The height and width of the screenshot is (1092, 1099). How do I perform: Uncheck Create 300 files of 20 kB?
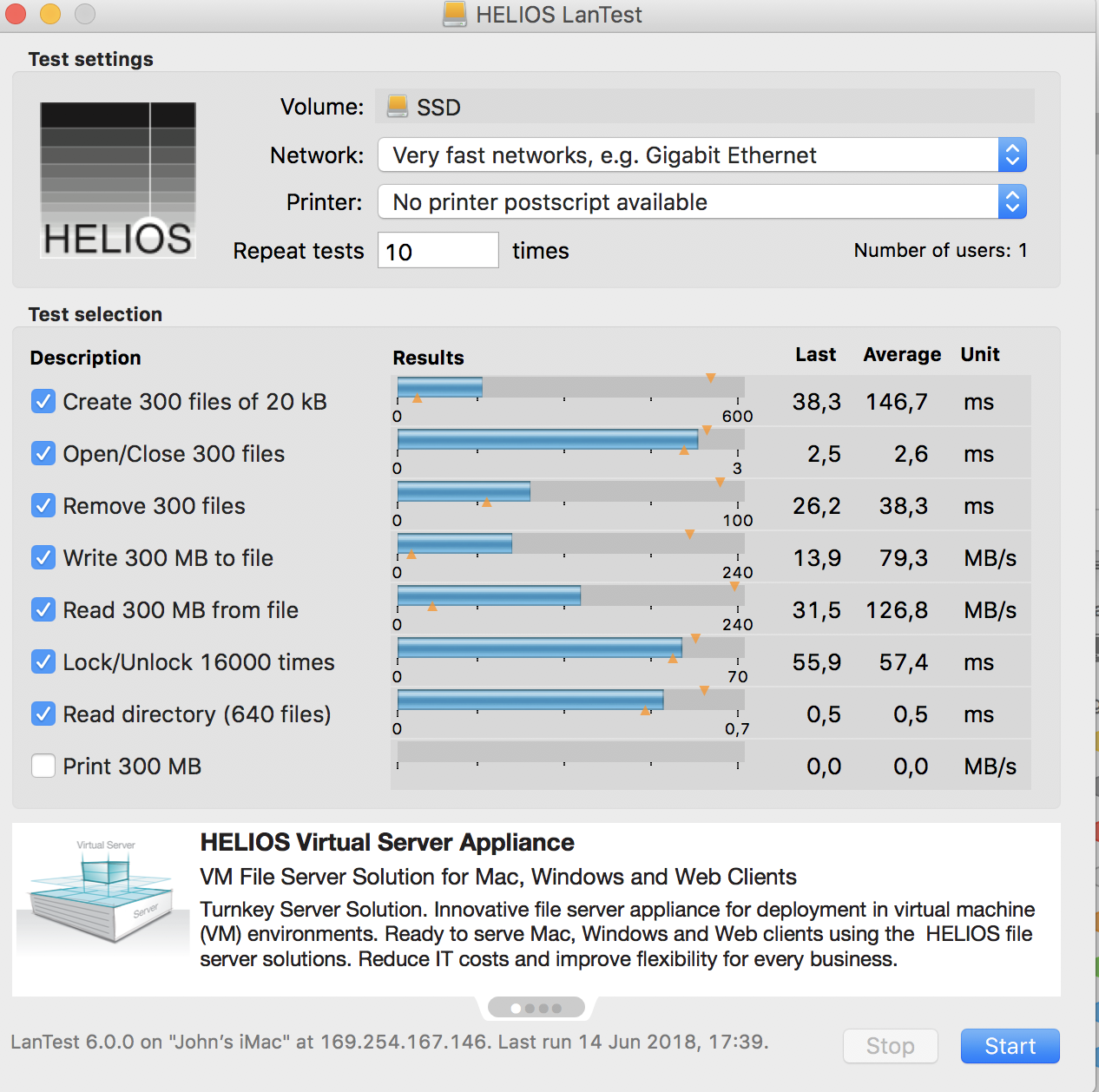(43, 401)
